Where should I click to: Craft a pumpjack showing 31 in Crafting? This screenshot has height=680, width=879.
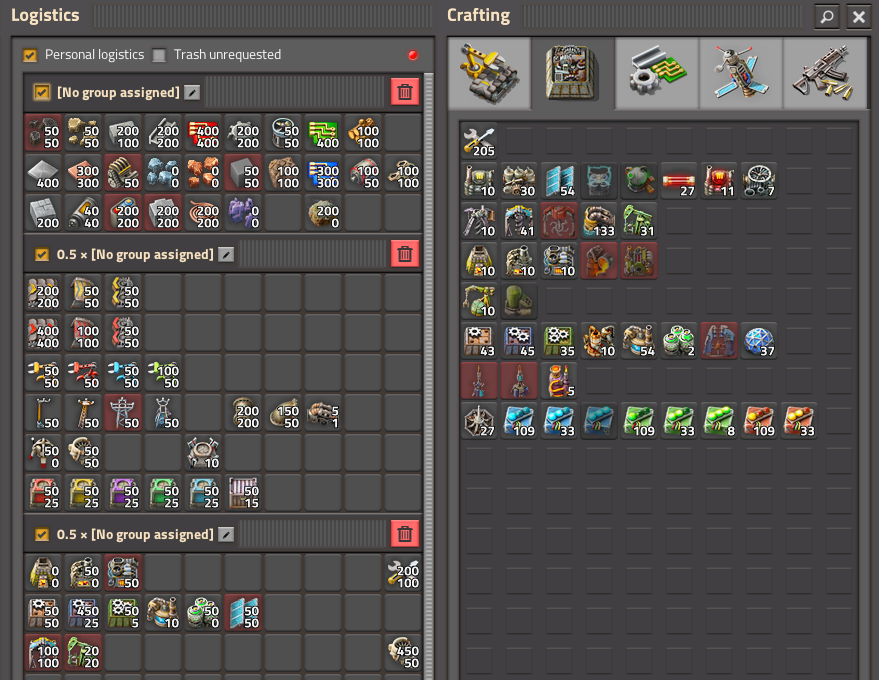(x=639, y=221)
